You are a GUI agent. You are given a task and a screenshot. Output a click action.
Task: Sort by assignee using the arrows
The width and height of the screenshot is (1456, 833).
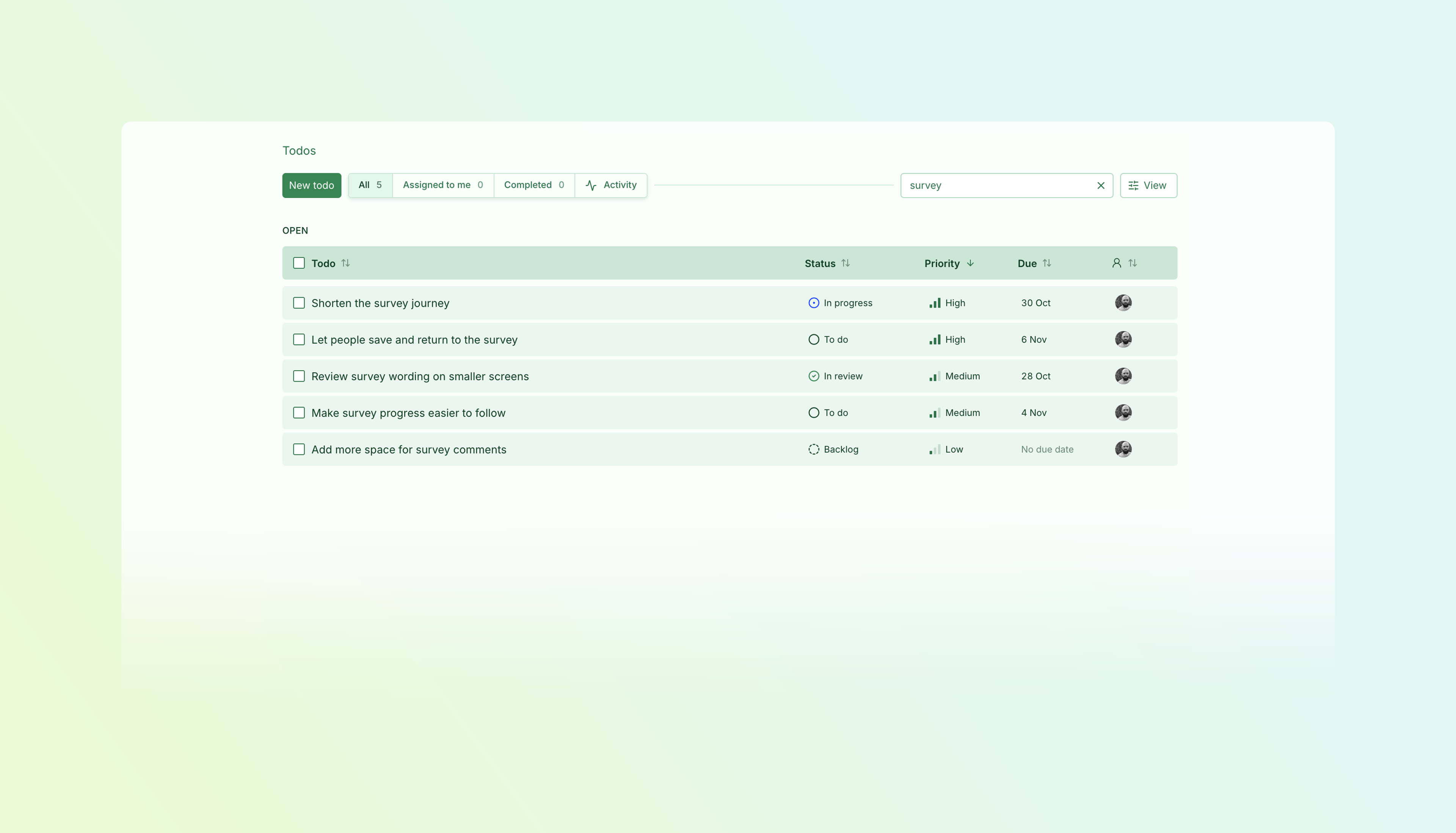(x=1133, y=263)
